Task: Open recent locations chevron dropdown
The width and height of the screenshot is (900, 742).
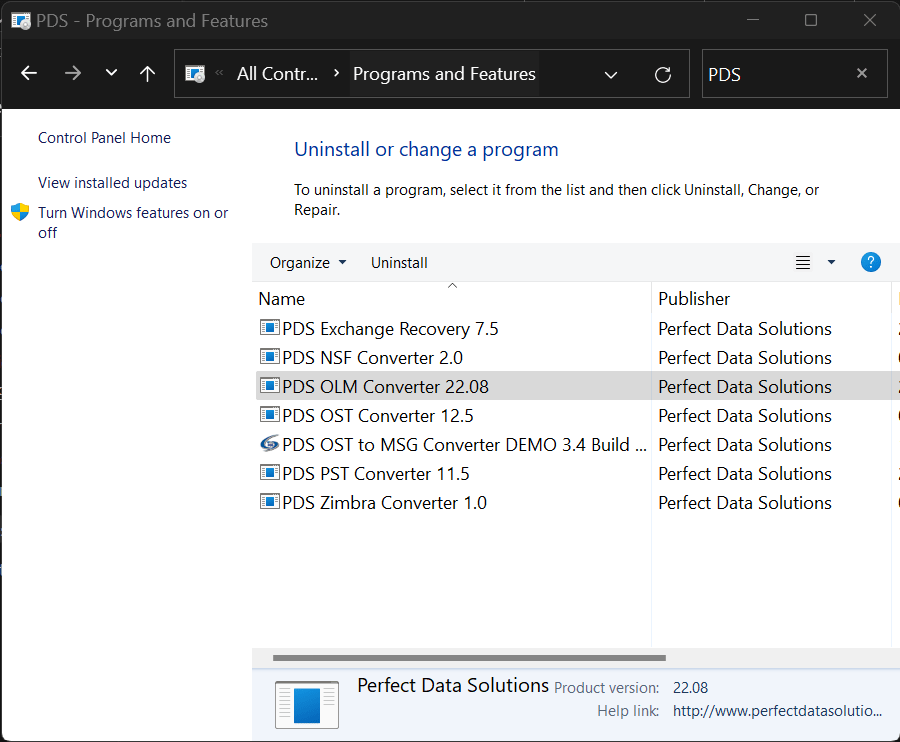Action: tap(111, 73)
